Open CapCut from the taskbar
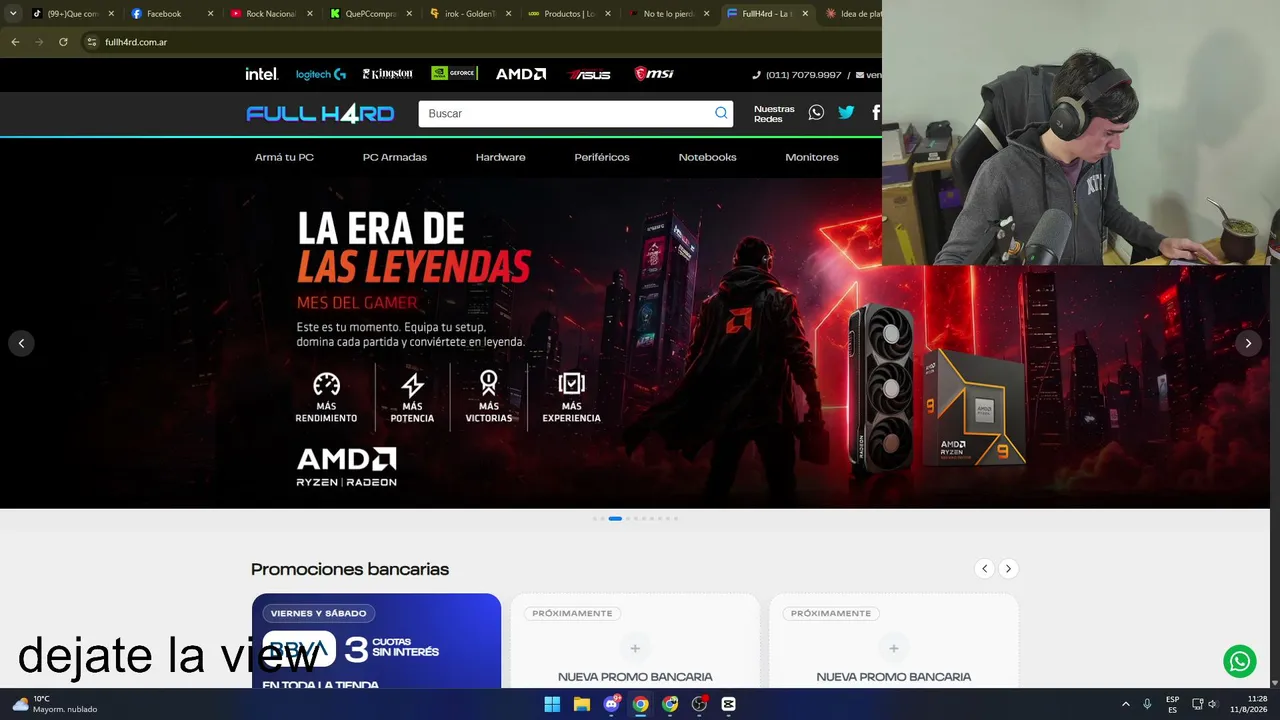This screenshot has width=1280, height=720. (x=728, y=704)
